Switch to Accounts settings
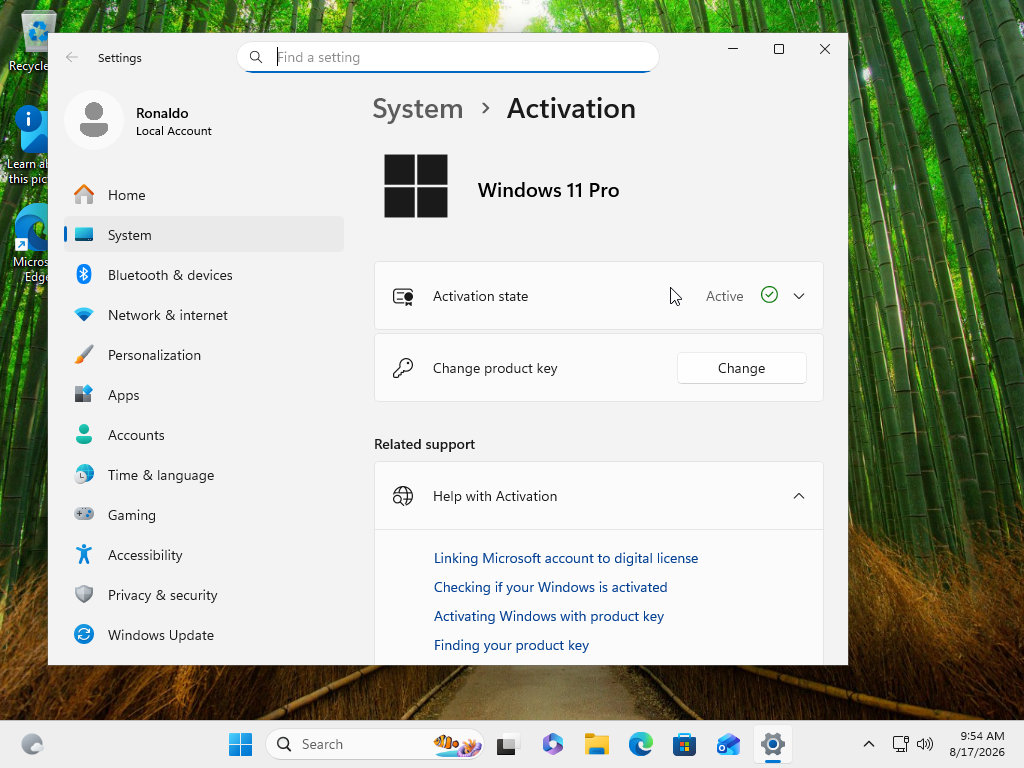The width and height of the screenshot is (1024, 768). [x=204, y=434]
